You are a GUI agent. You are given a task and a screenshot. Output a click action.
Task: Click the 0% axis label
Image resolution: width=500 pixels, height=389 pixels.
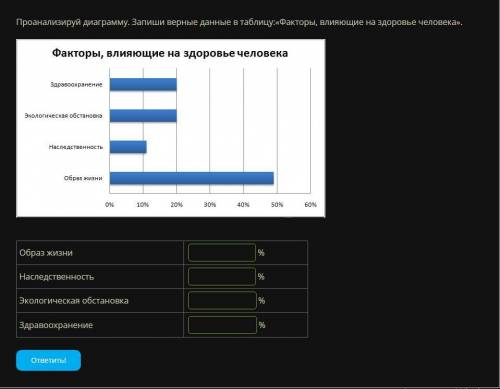tap(109, 205)
